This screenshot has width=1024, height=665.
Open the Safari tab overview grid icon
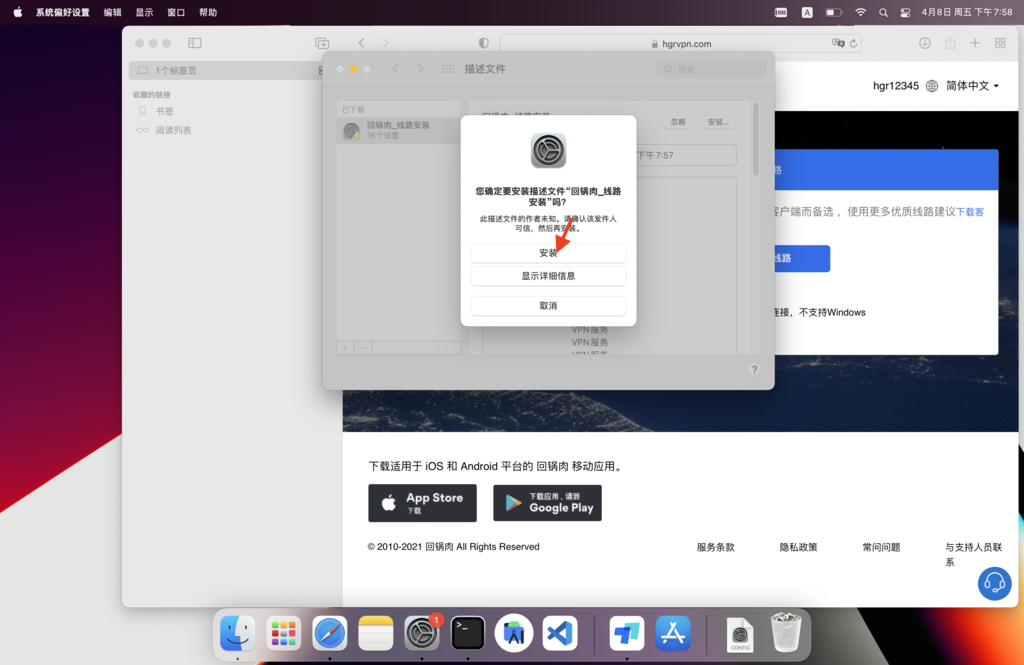click(1000, 43)
